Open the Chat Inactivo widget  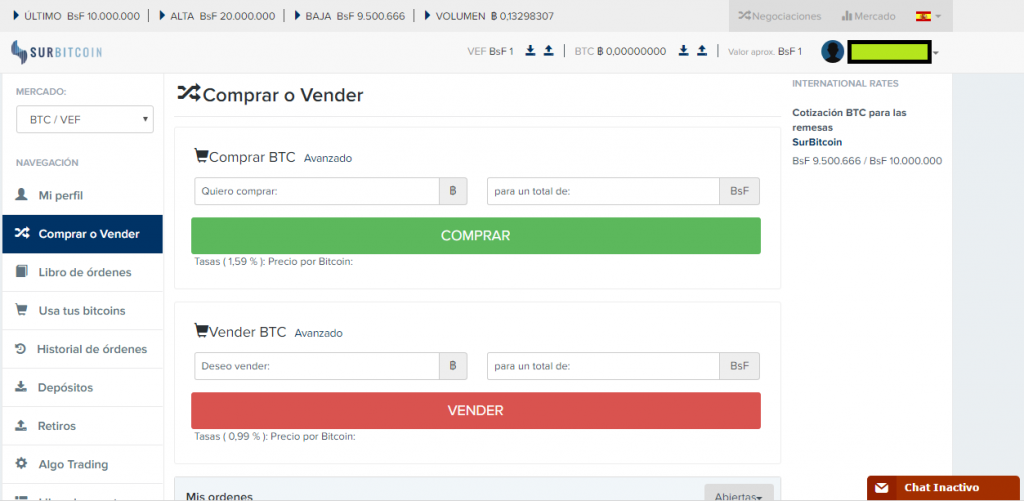(940, 487)
